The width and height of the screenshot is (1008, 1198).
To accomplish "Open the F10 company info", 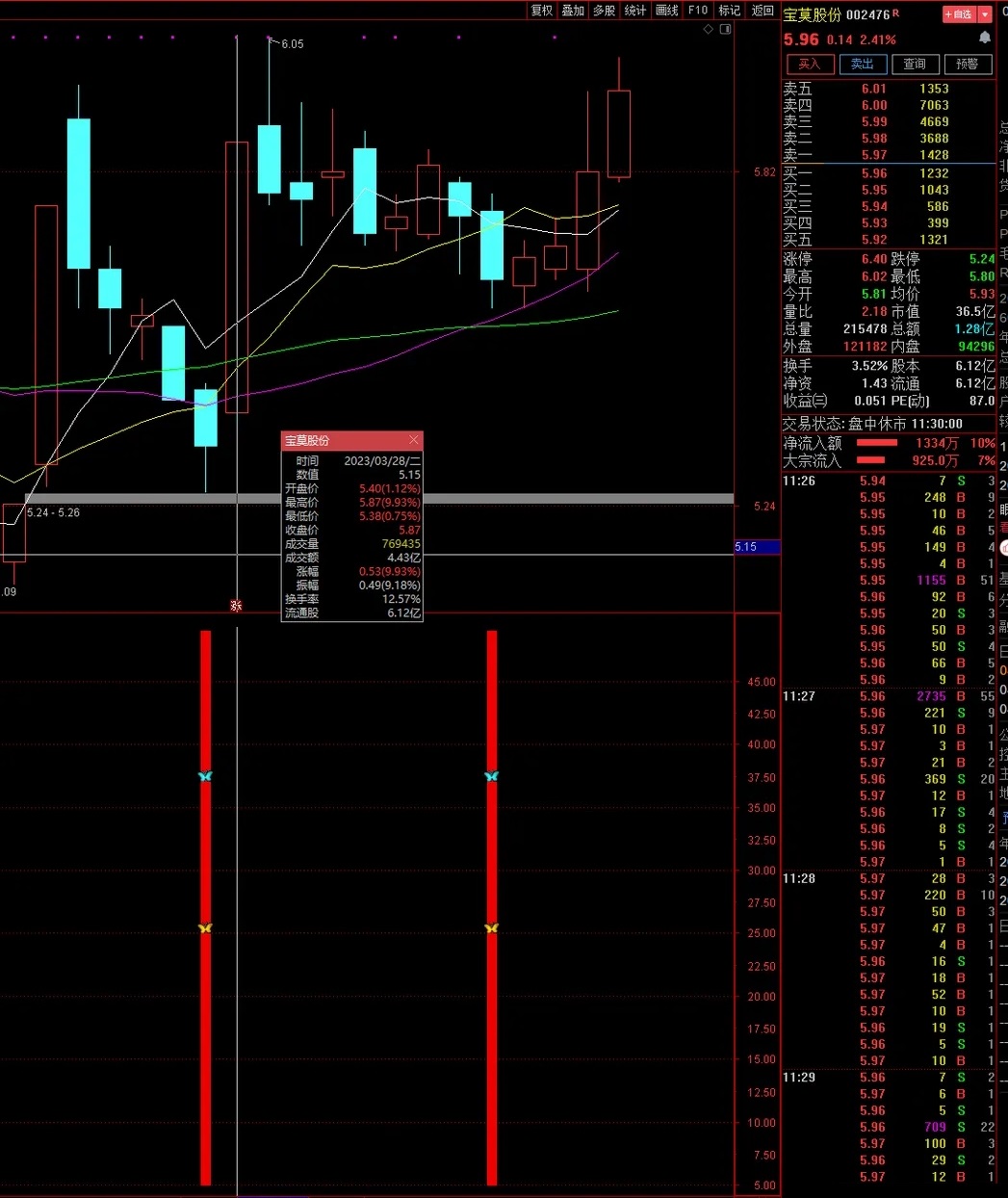I will [x=698, y=11].
